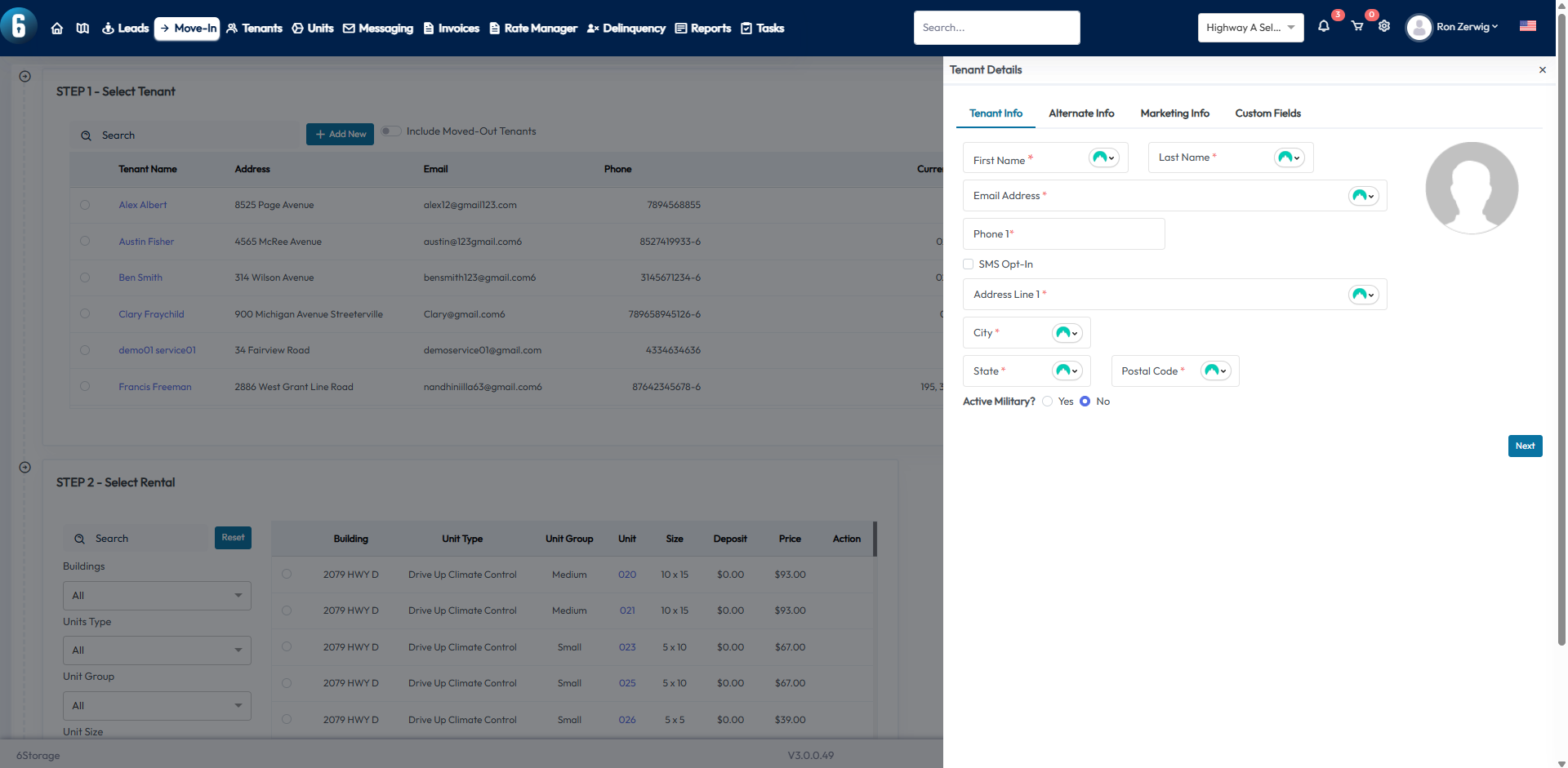This screenshot has width=1568, height=768.
Task: Open the Rate Manager menu
Action: point(533,29)
